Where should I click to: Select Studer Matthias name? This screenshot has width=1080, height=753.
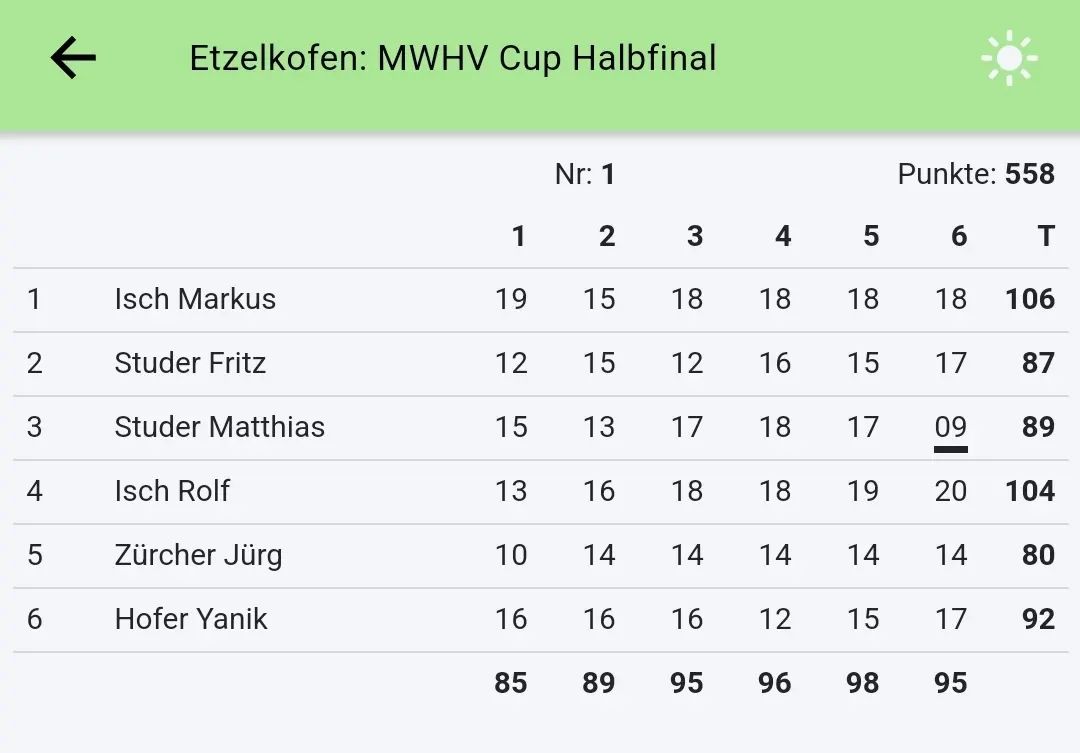(x=219, y=427)
